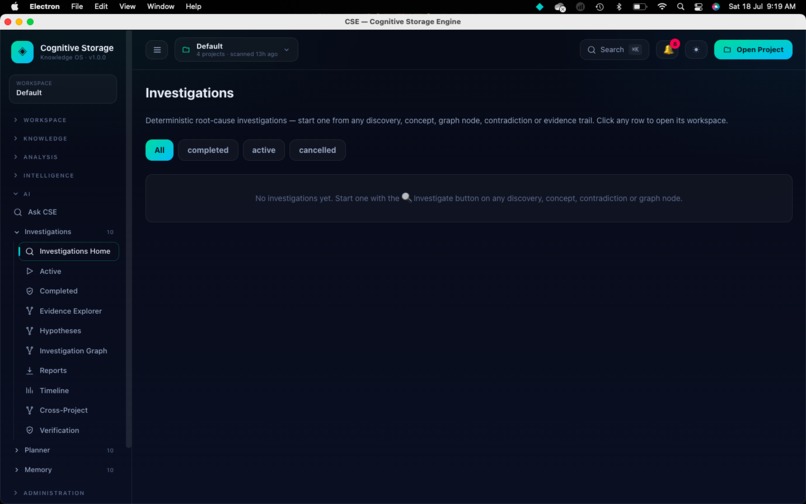This screenshot has width=806, height=504.
Task: Click the Search field in header
Action: 614,50
